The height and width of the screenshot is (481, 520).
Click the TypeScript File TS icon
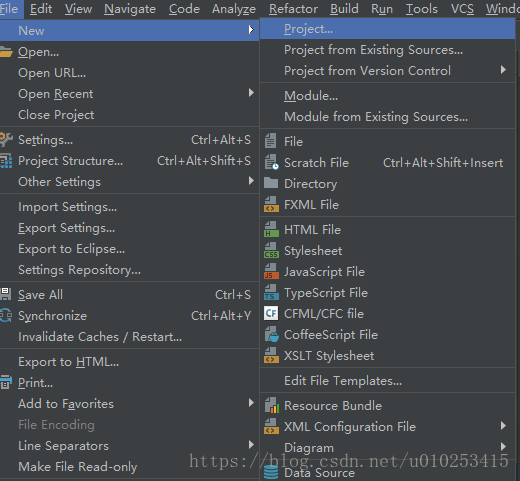pyautogui.click(x=271, y=292)
